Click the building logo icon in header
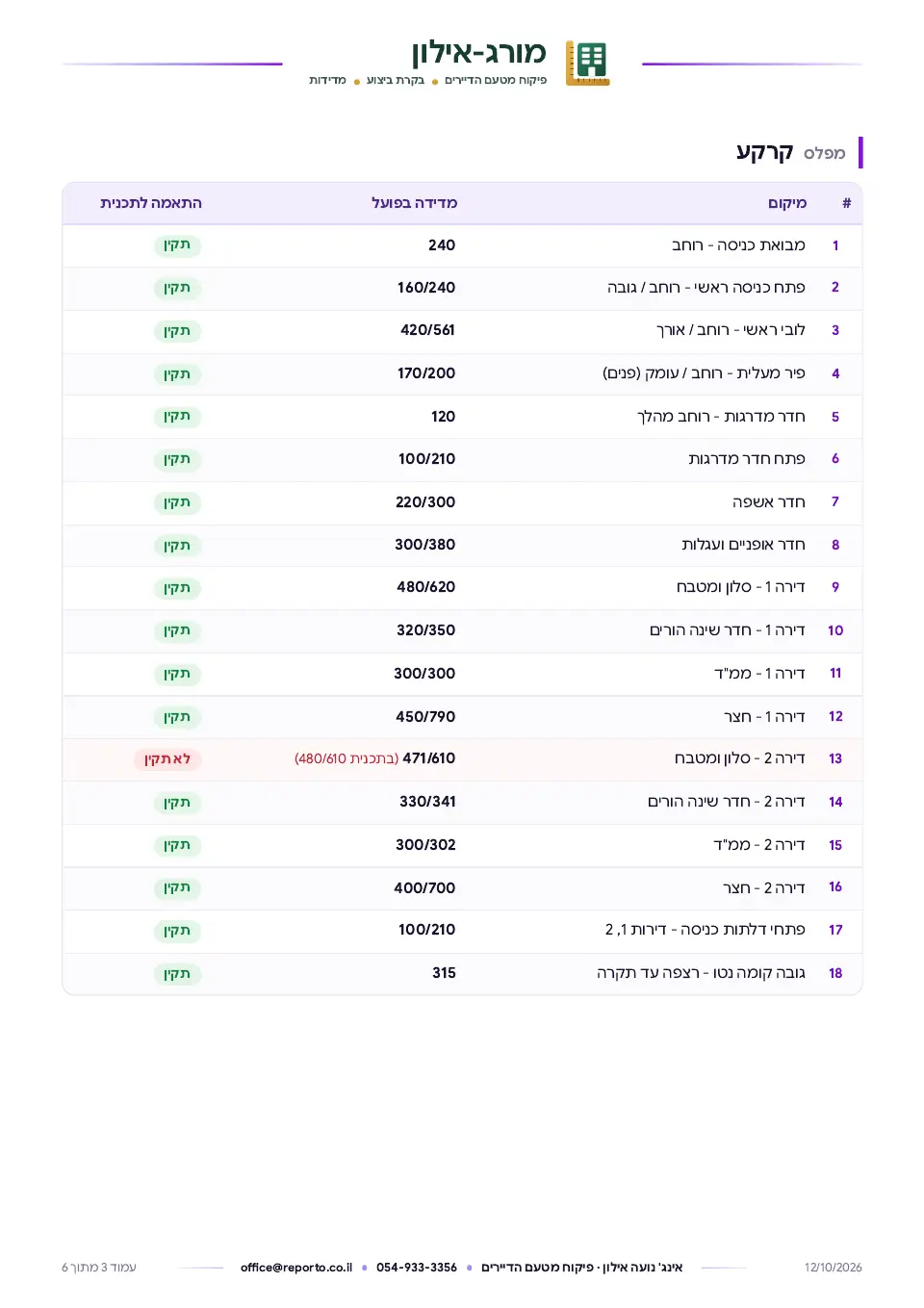924x1308 pixels. 587,64
